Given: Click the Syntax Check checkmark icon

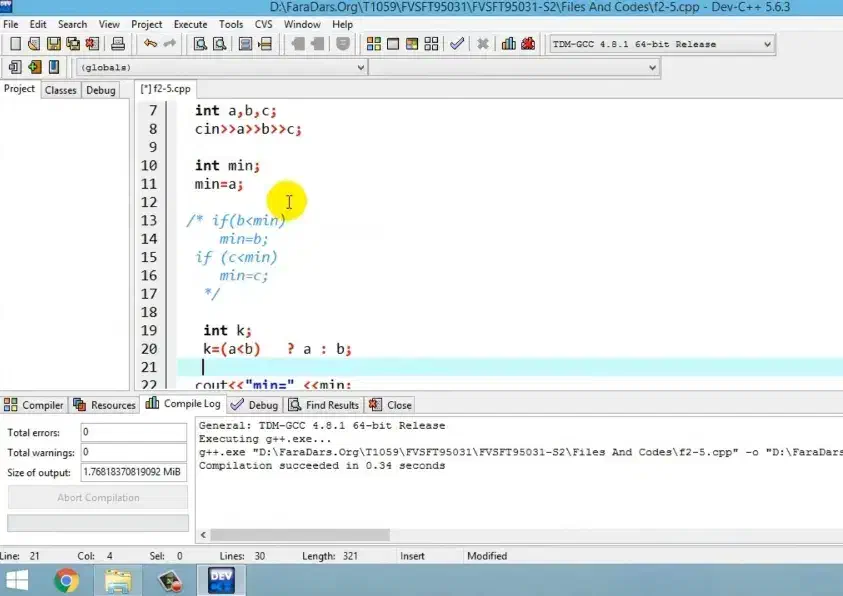Looking at the screenshot, I should coord(457,44).
